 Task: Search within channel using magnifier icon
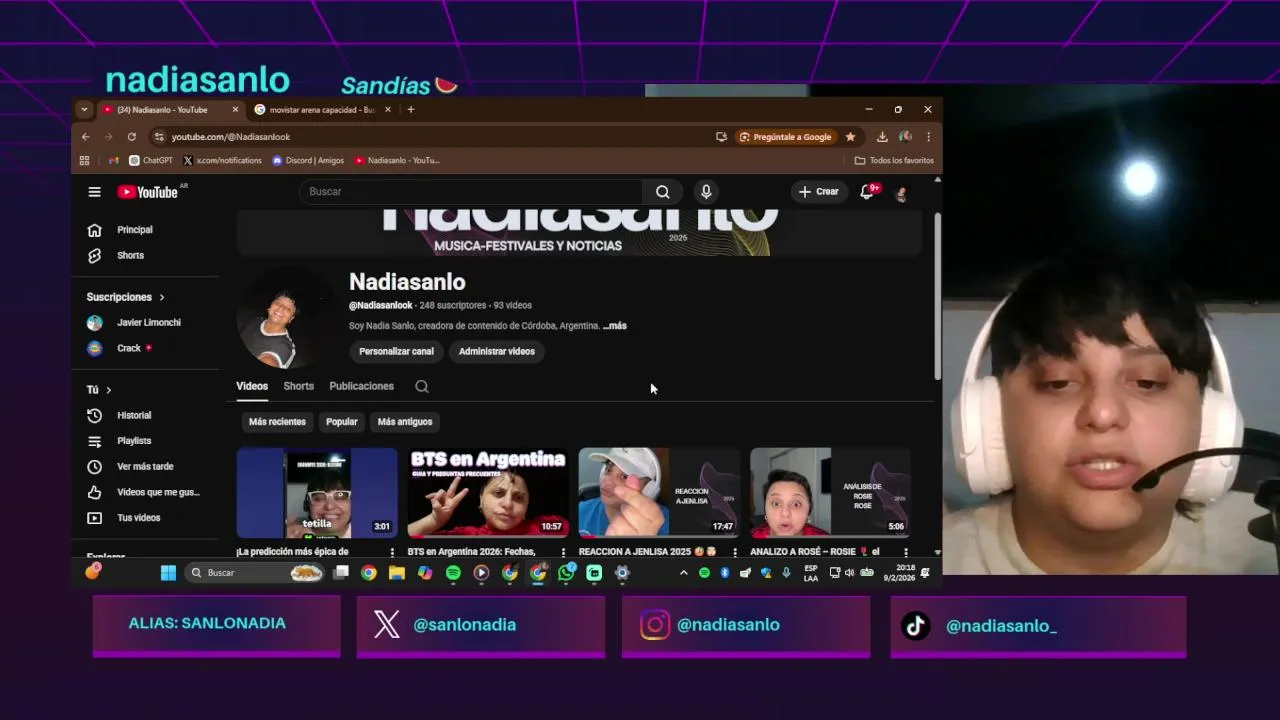tap(422, 386)
